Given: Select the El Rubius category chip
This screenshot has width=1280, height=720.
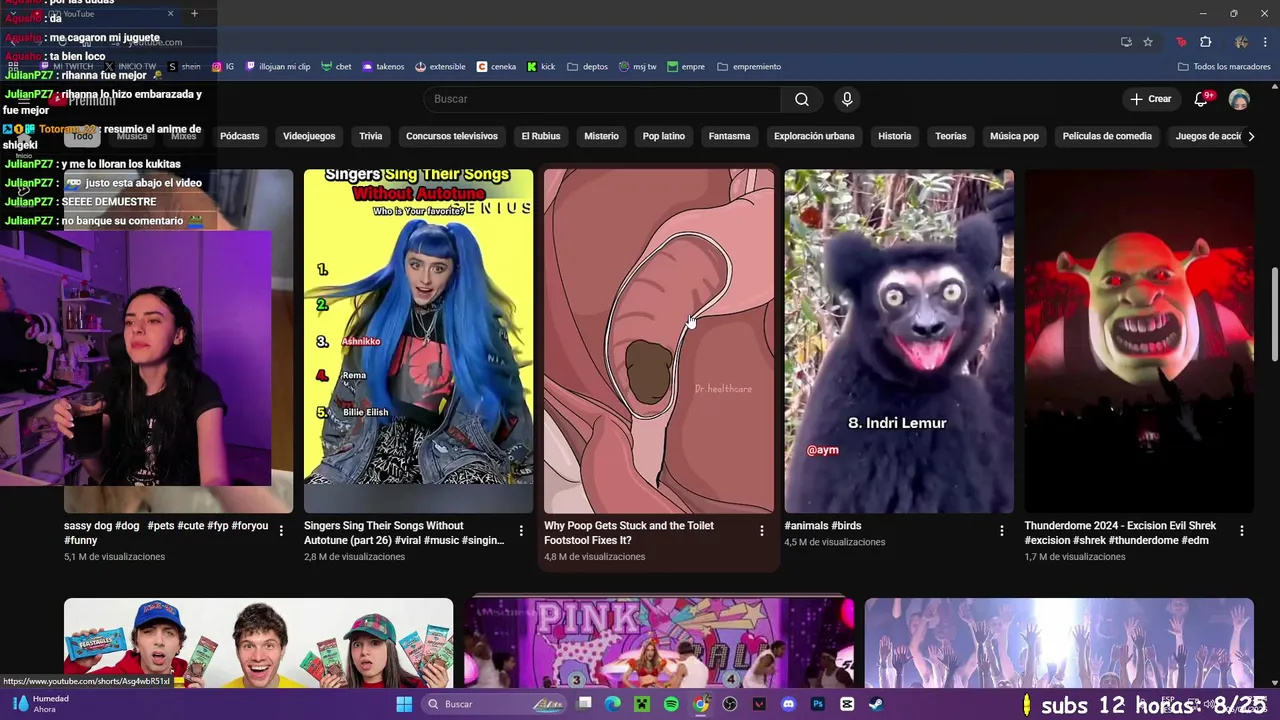Looking at the screenshot, I should pos(541,136).
